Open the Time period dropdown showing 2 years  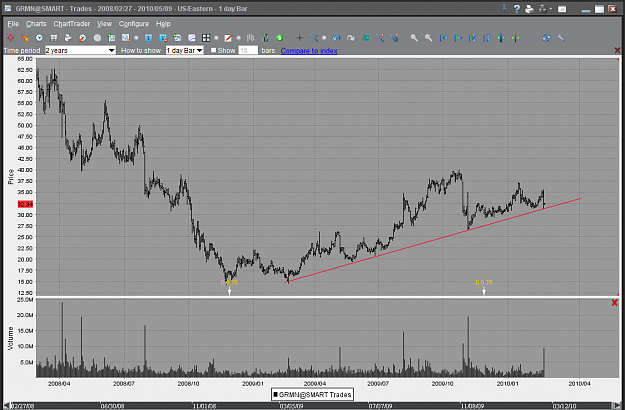coord(80,50)
